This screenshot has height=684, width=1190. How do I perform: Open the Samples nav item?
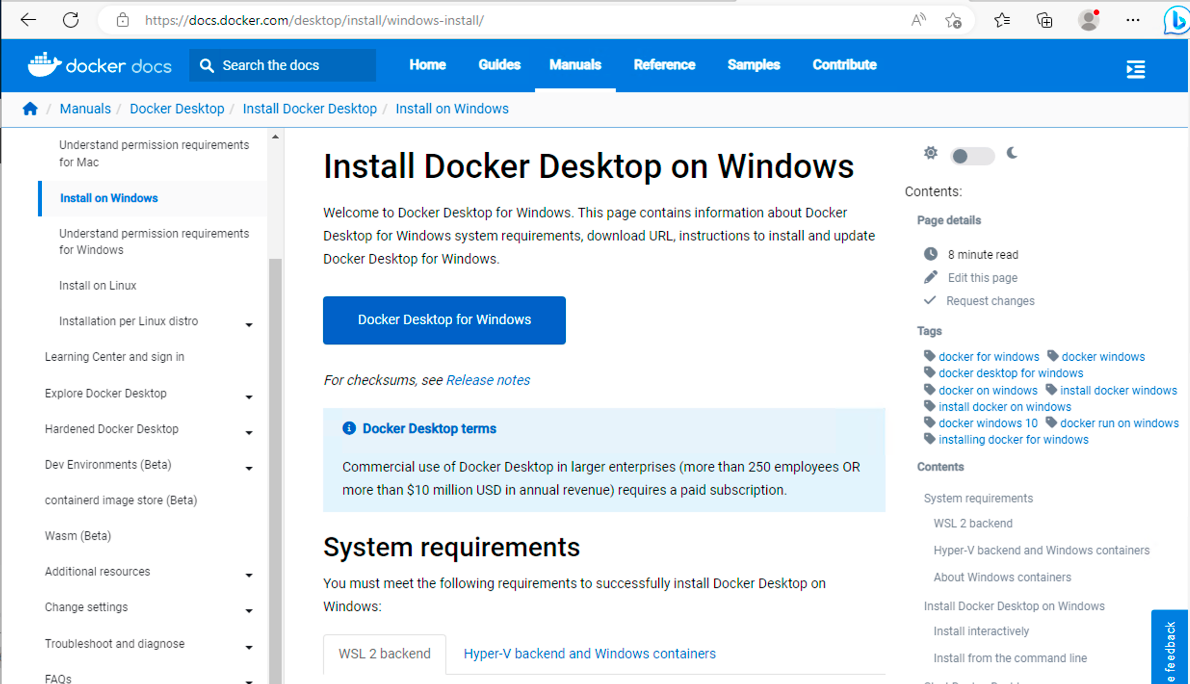click(754, 65)
